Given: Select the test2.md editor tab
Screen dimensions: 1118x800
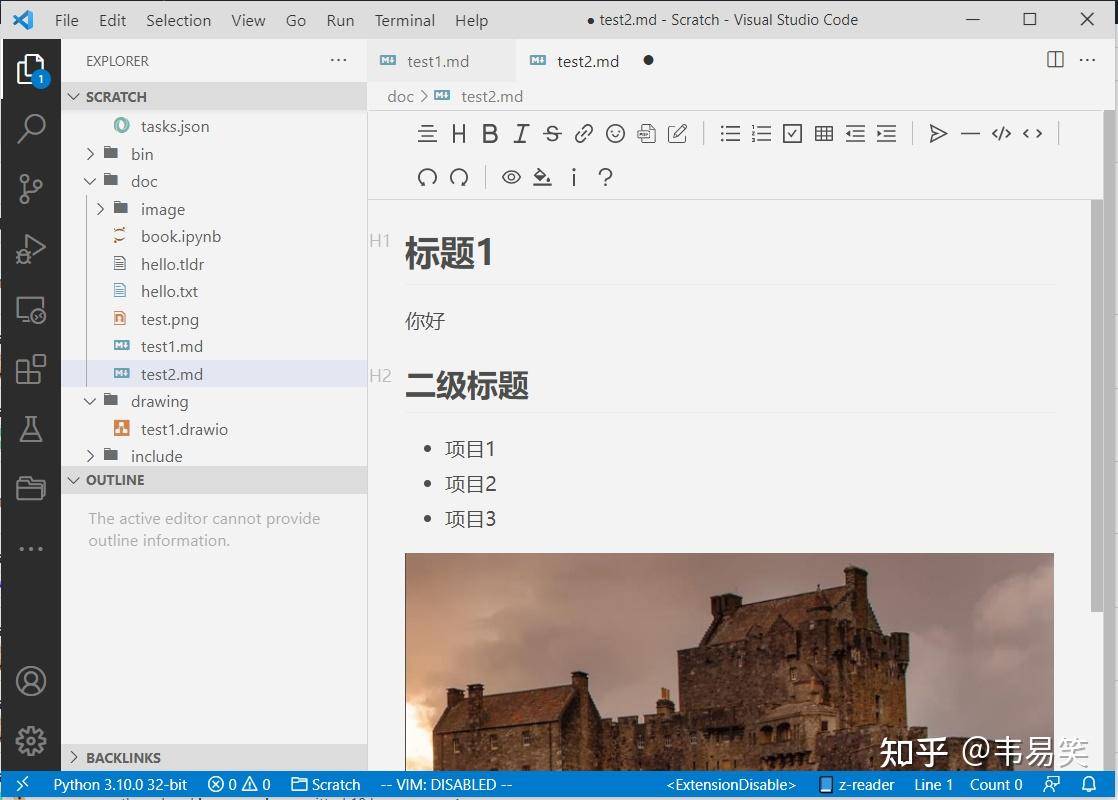Looking at the screenshot, I should pyautogui.click(x=588, y=61).
